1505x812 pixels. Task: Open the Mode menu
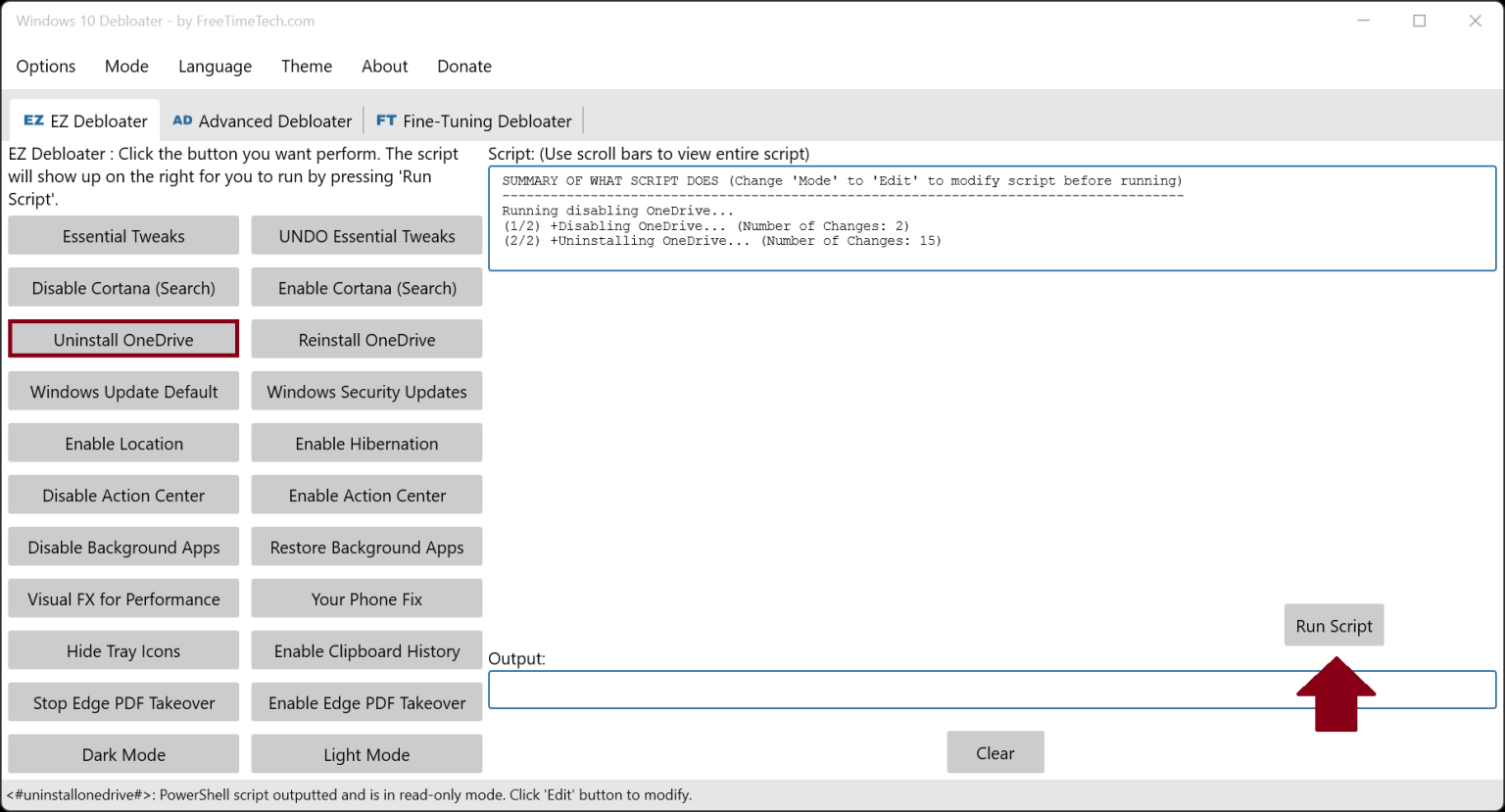126,66
